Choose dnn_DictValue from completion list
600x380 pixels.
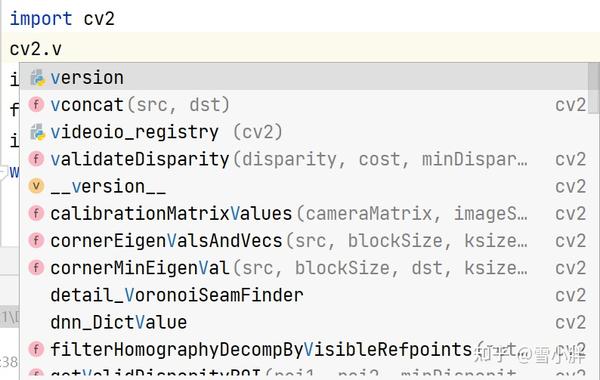(304, 322)
